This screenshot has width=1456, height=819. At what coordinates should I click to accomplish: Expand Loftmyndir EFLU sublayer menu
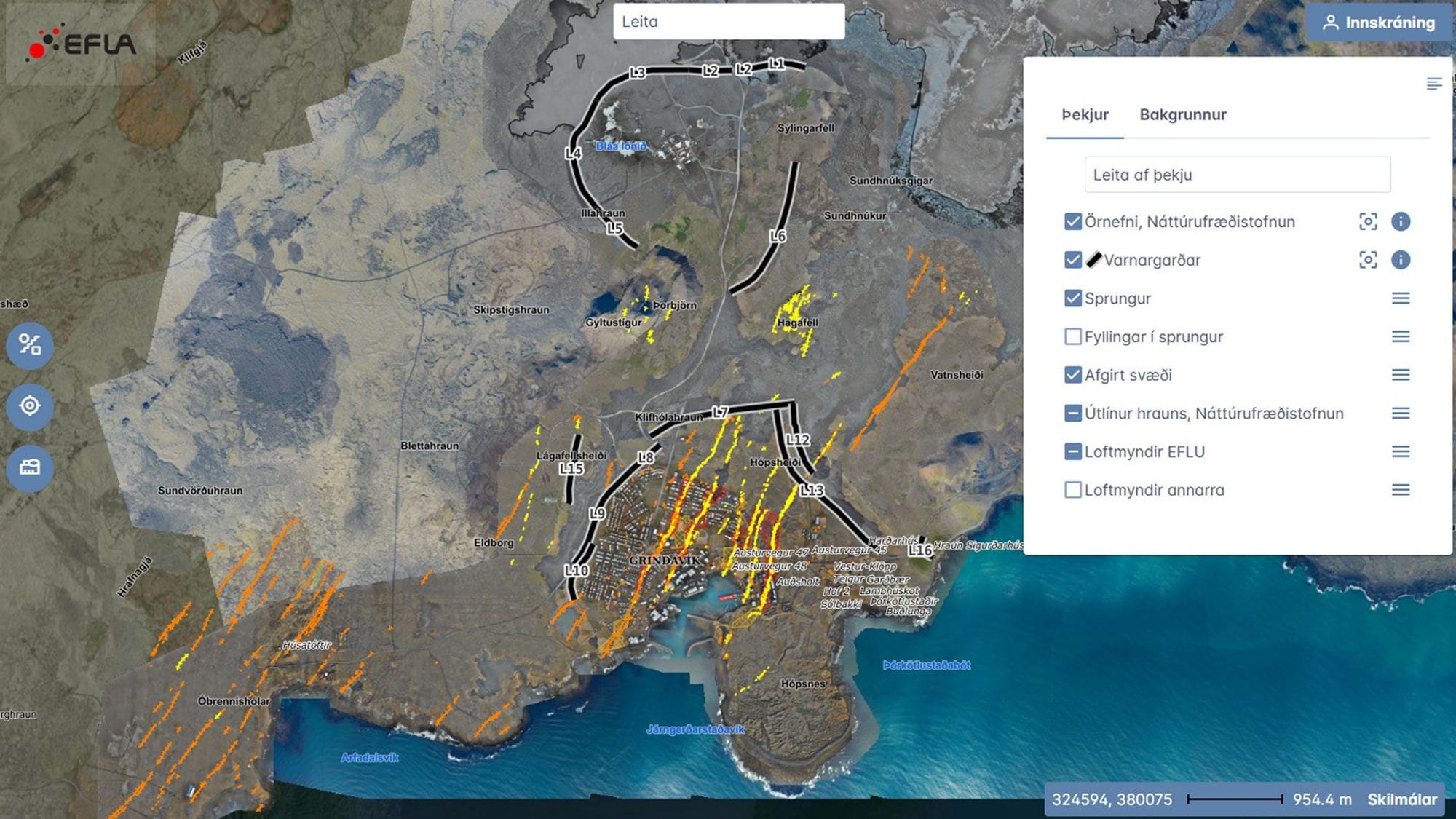[1401, 451]
